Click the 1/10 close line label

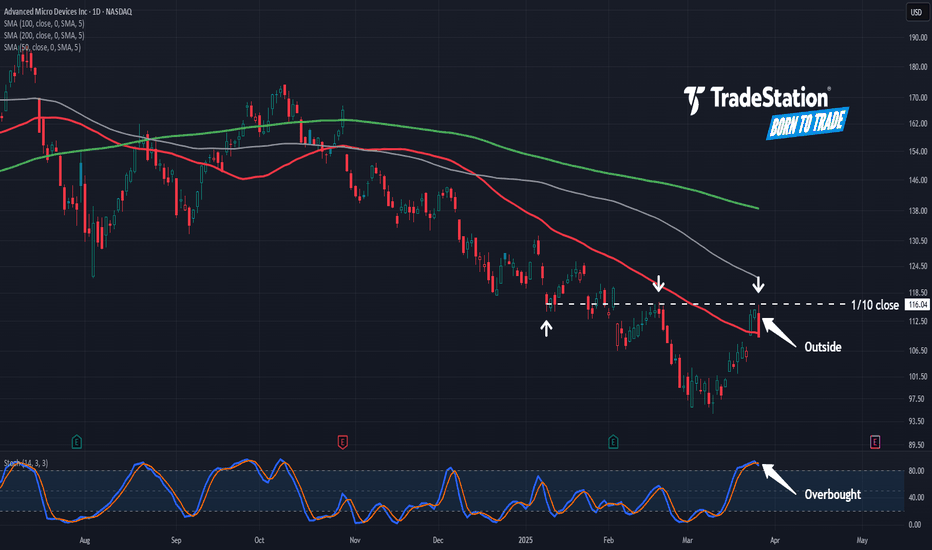875,305
